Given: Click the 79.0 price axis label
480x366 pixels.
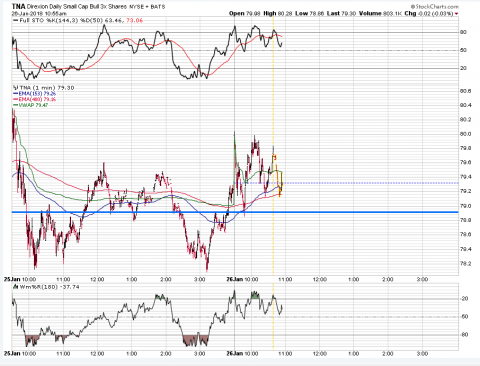Looking at the screenshot, I should tap(466, 206).
